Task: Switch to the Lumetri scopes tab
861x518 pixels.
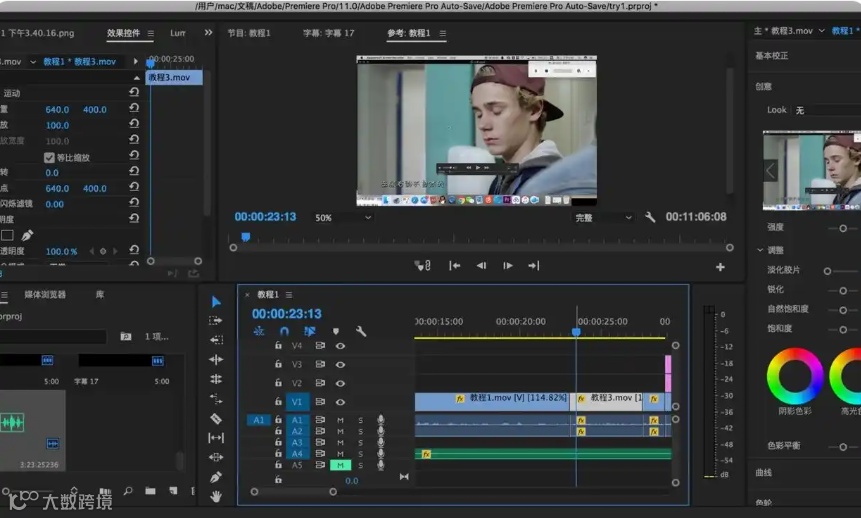Action: click(177, 33)
